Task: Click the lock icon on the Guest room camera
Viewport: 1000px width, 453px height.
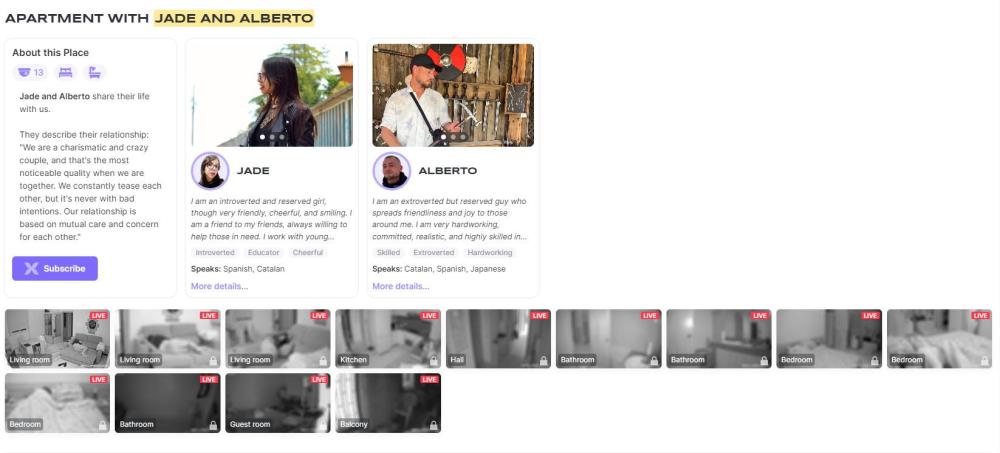Action: (x=323, y=425)
